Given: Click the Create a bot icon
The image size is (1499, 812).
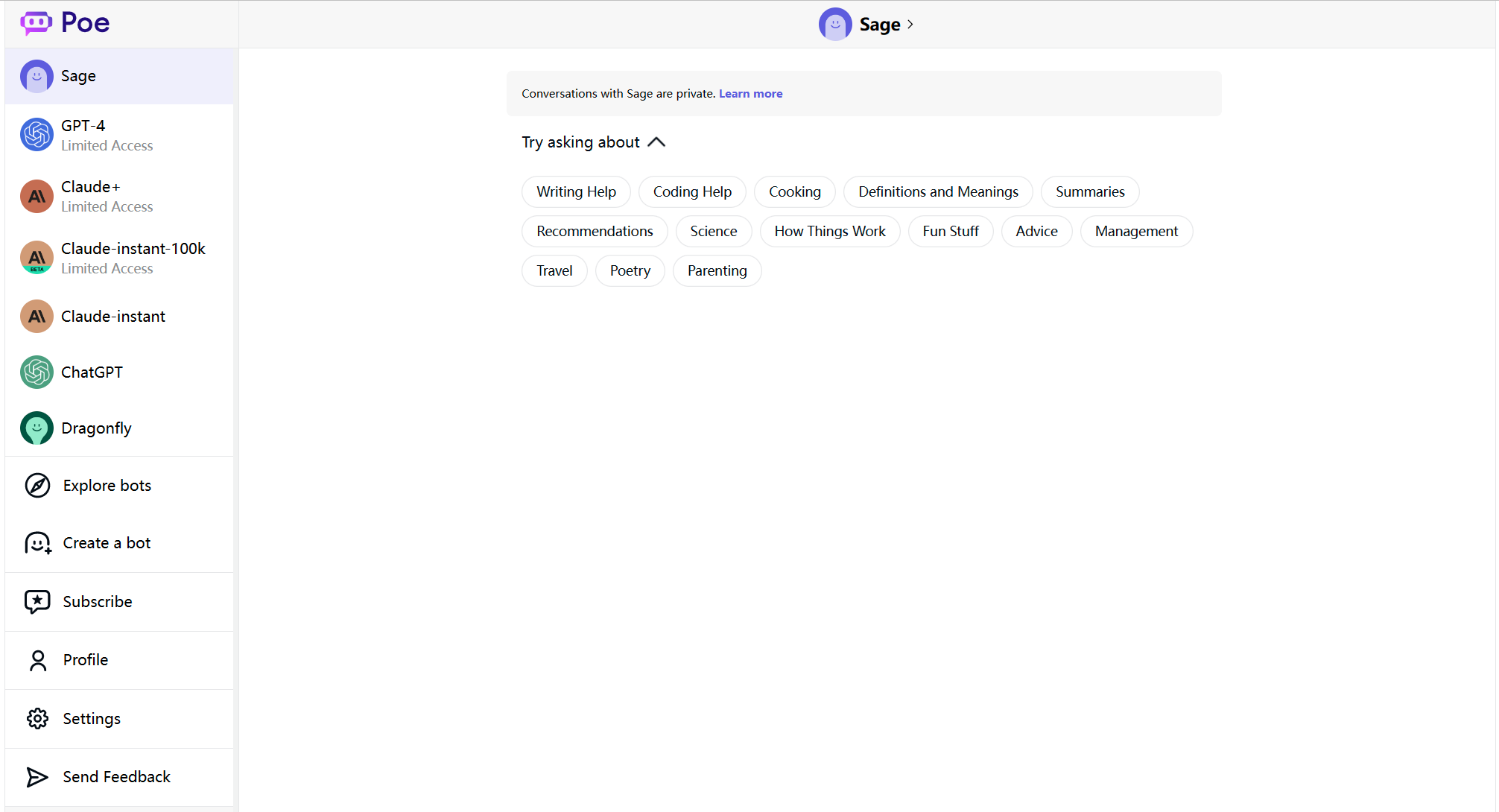Looking at the screenshot, I should point(37,543).
